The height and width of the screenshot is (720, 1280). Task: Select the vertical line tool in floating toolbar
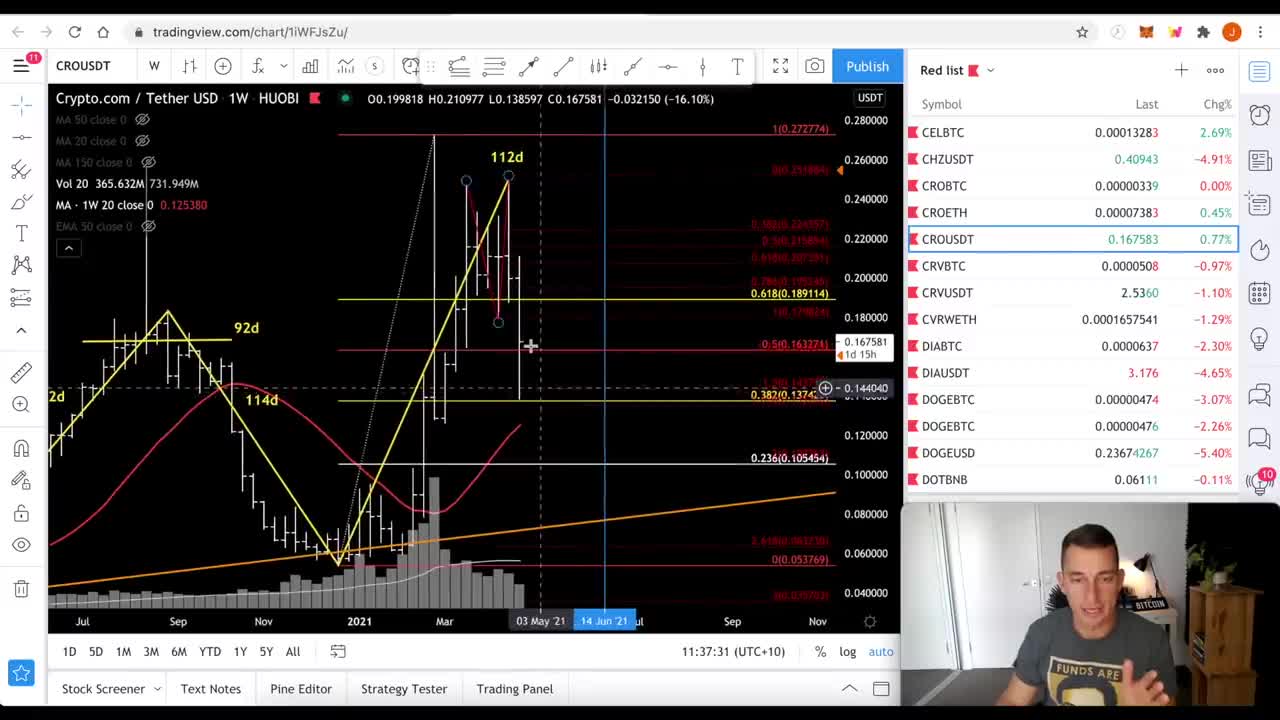point(702,66)
